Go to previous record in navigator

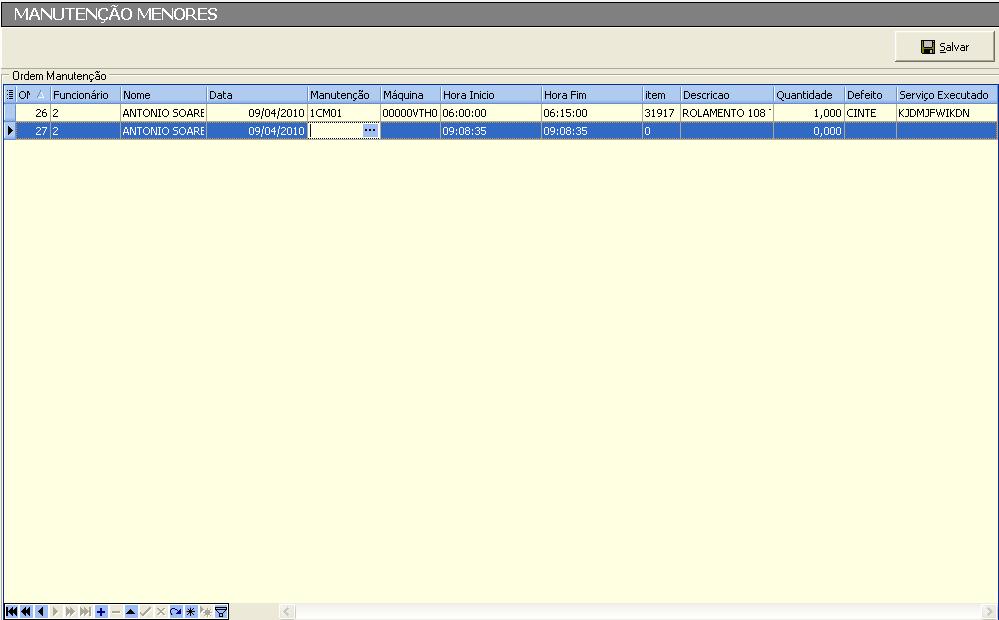point(41,611)
